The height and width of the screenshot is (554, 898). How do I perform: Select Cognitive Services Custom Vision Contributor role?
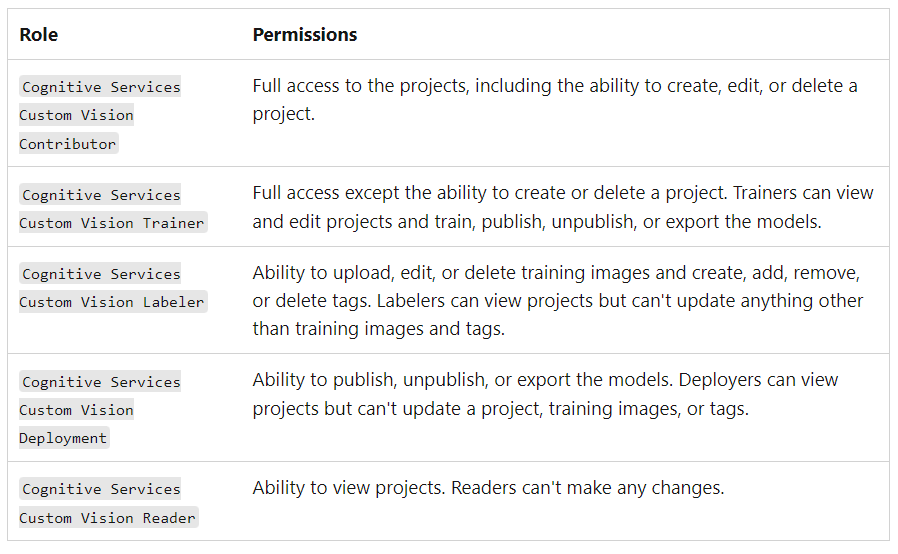coord(100,115)
